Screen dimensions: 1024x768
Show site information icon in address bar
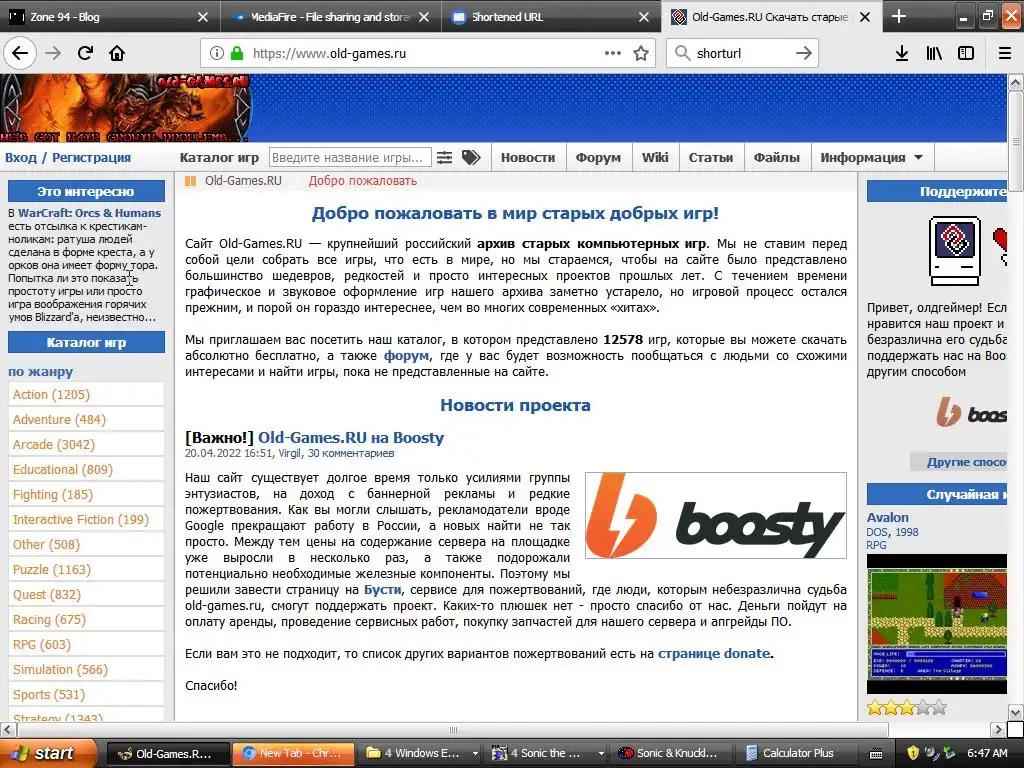(x=217, y=53)
